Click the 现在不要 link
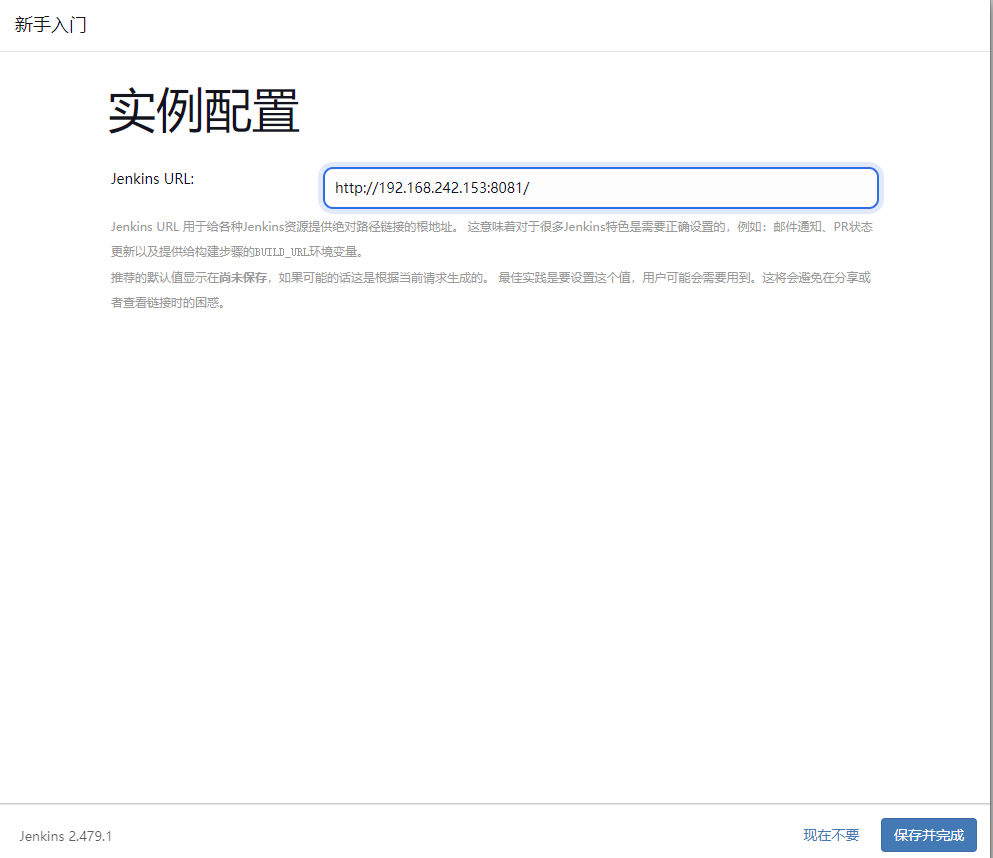The height and width of the screenshot is (858, 993). [x=831, y=835]
